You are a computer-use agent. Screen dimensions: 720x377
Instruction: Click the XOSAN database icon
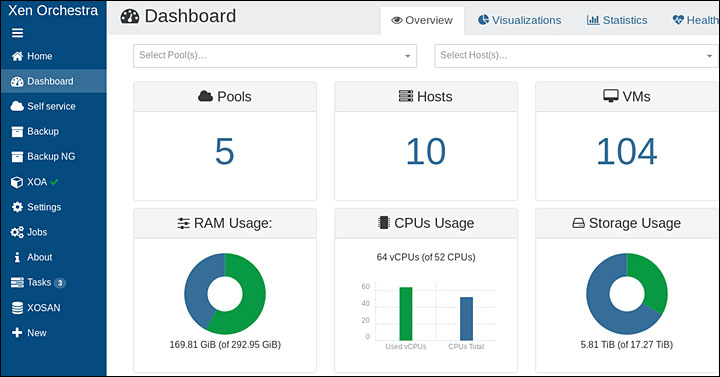pyautogui.click(x=17, y=308)
